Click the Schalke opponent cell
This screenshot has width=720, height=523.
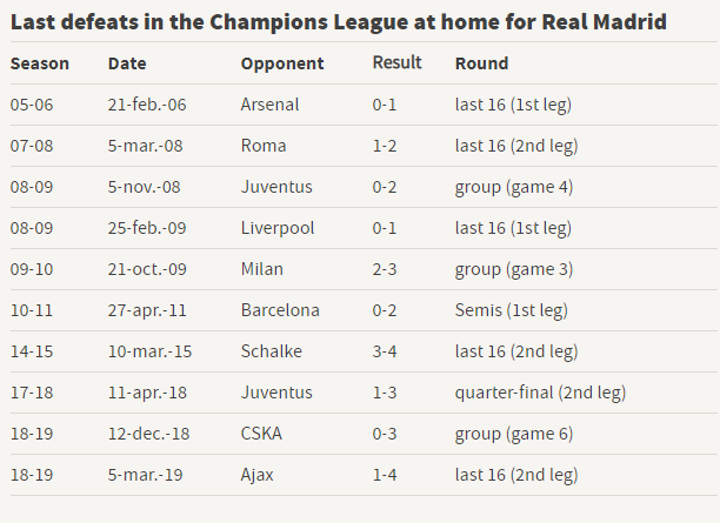(x=271, y=351)
